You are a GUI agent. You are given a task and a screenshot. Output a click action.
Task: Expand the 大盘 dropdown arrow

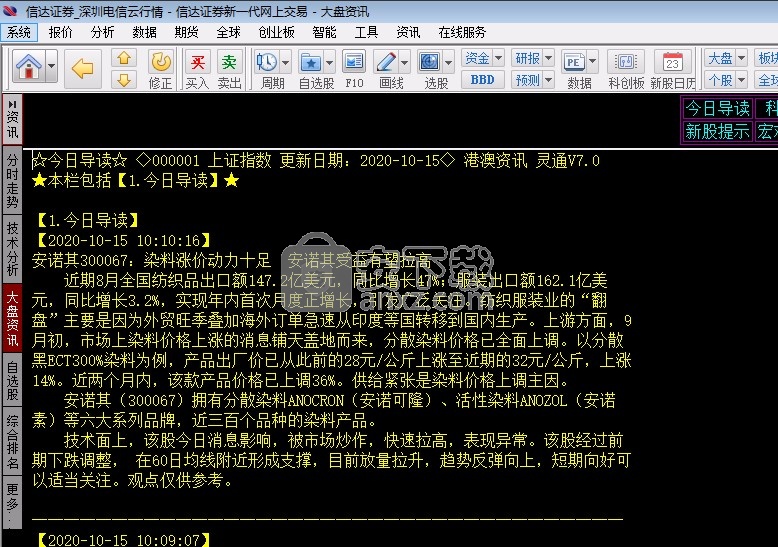(742, 58)
